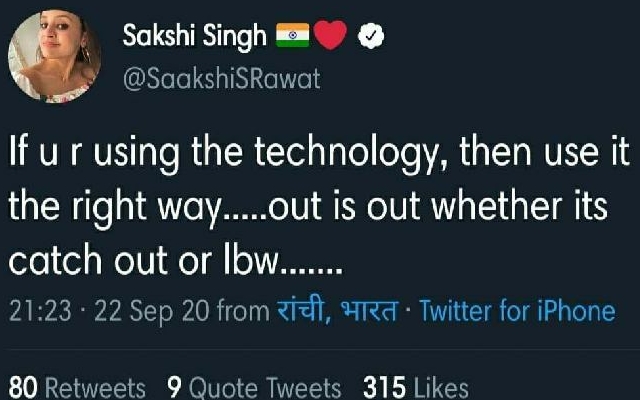Click the 21:23 timestamp
The height and width of the screenshot is (400, 640).
tap(40, 311)
